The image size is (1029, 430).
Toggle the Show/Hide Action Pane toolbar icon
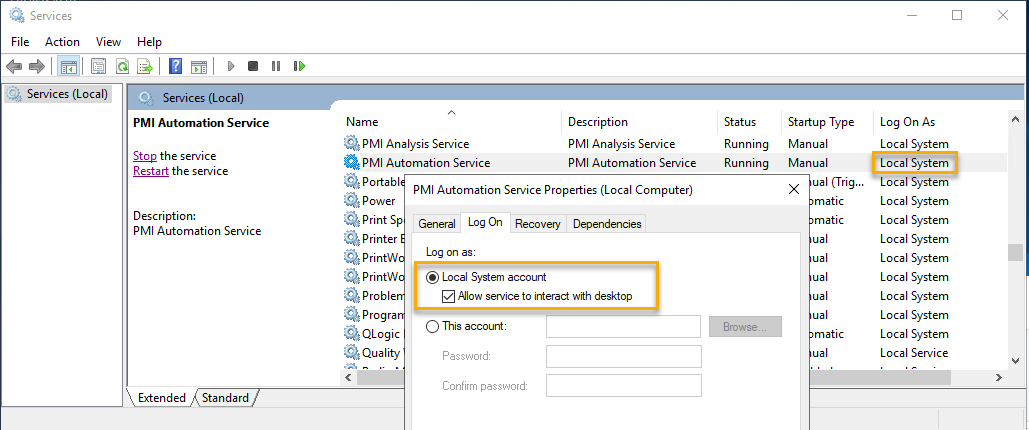pos(199,66)
